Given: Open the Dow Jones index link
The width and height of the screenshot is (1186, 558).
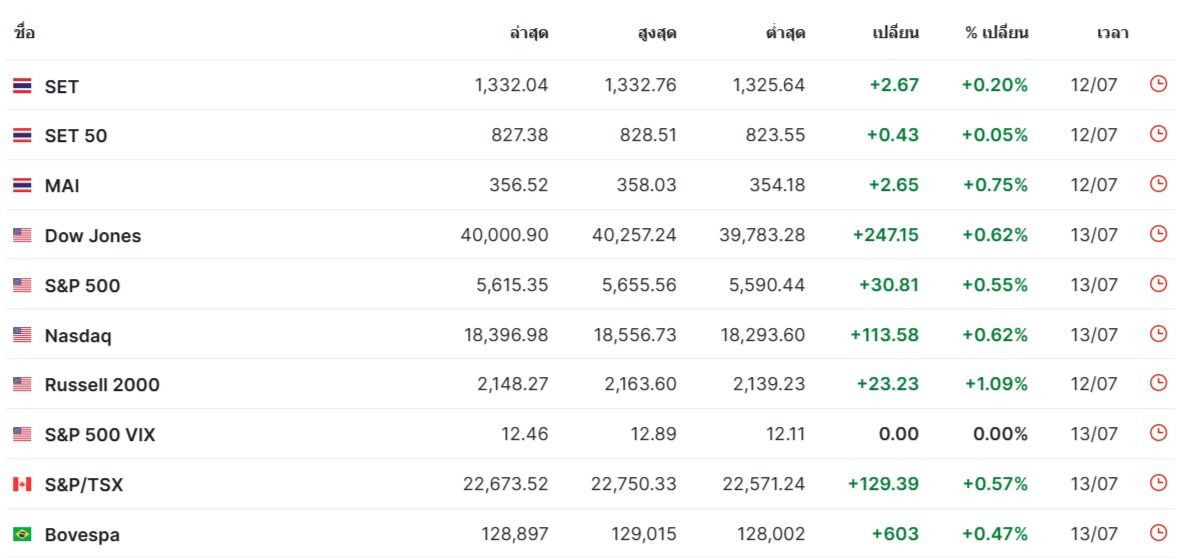Looking at the screenshot, I should [x=93, y=236].
